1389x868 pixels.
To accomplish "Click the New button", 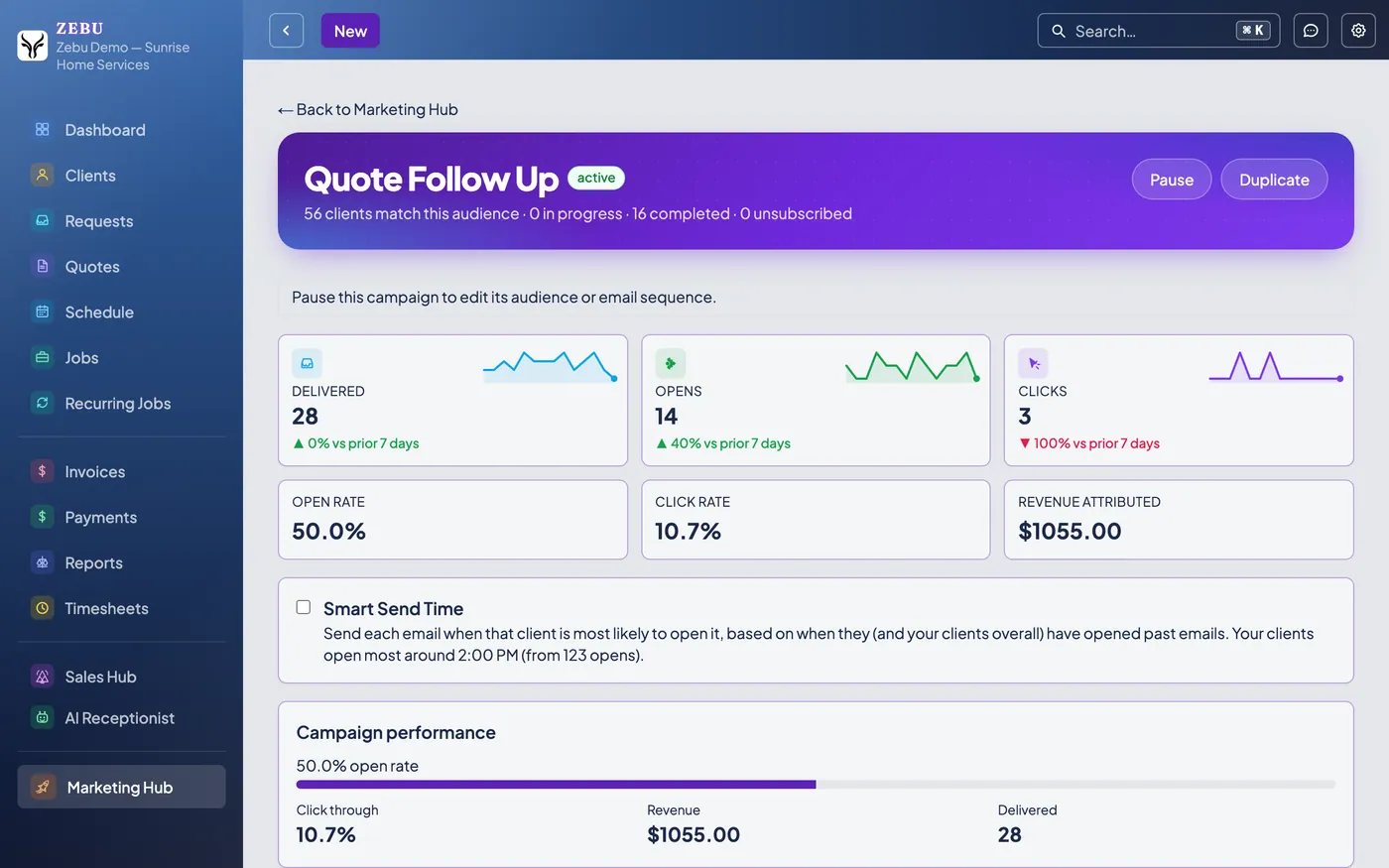I will click(x=350, y=31).
